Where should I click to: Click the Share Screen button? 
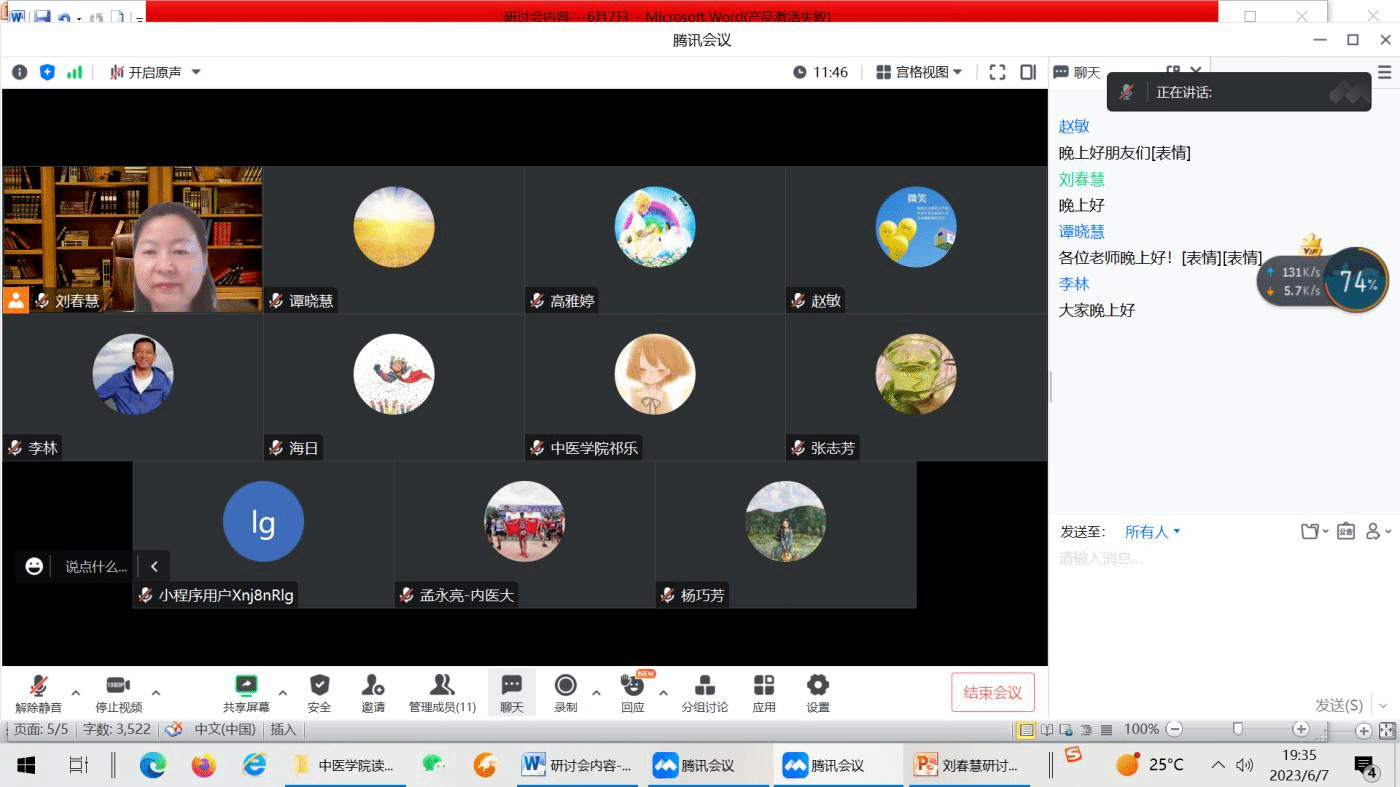click(246, 692)
